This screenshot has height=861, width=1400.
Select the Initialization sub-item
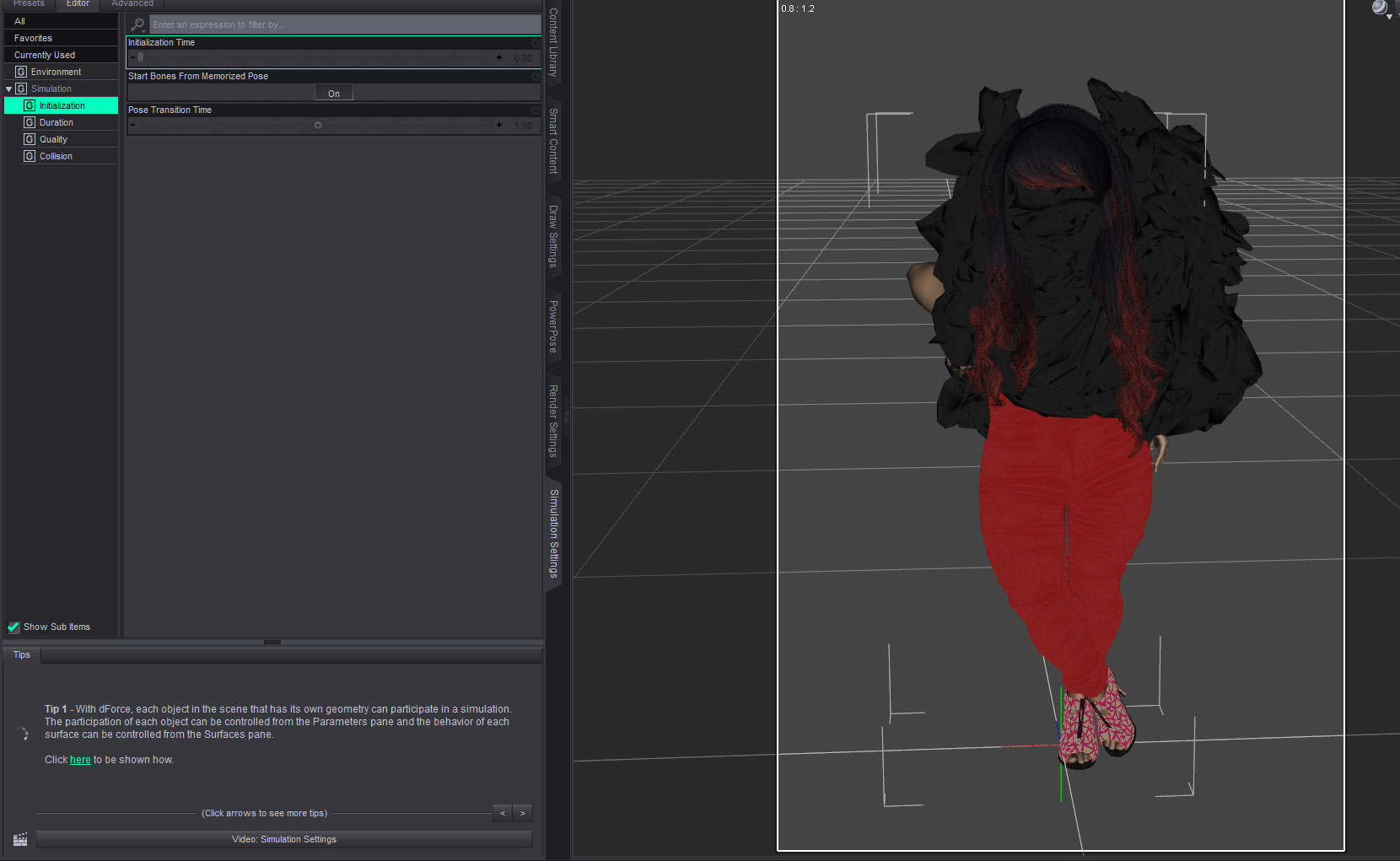tap(62, 105)
